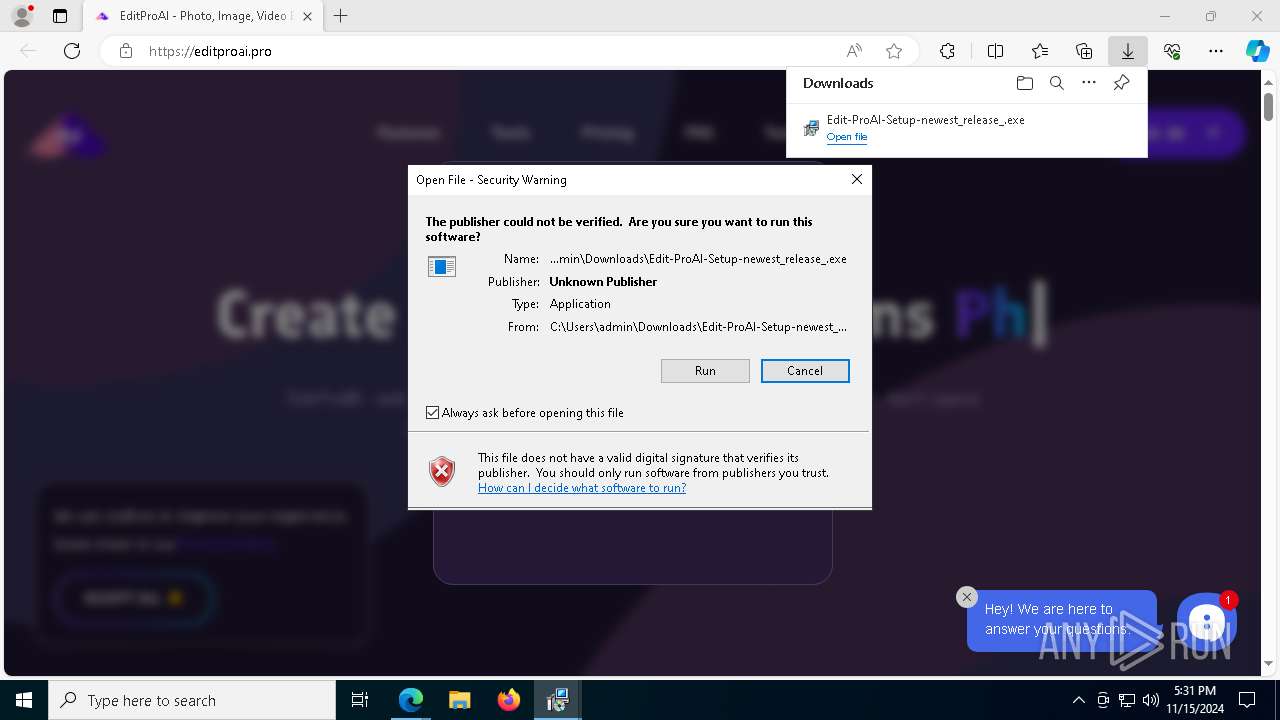The image size is (1280, 720).
Task: Close the EditProAI browser tab
Action: pyautogui.click(x=307, y=16)
